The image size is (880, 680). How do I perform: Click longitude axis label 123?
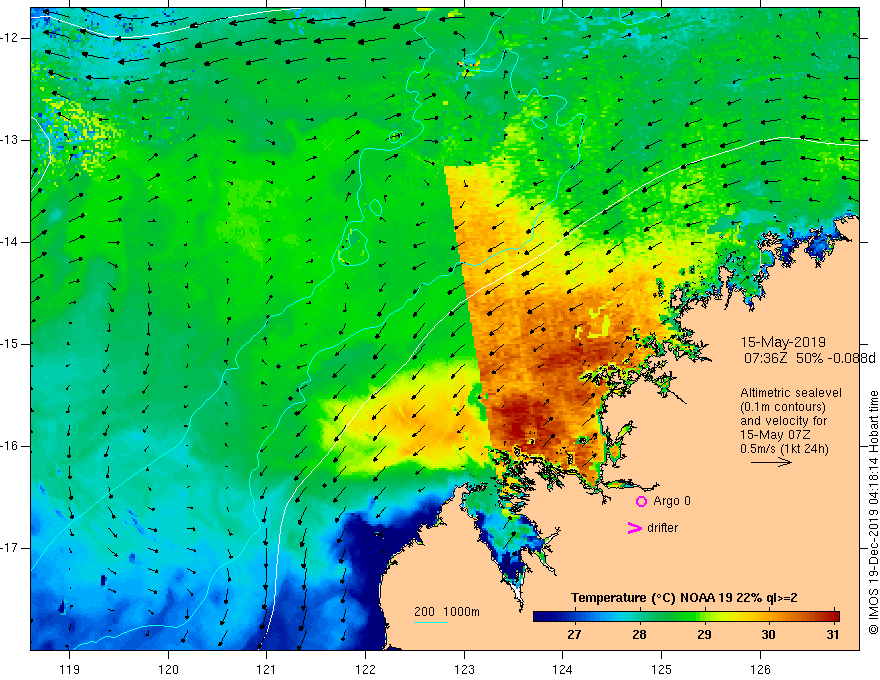point(464,669)
